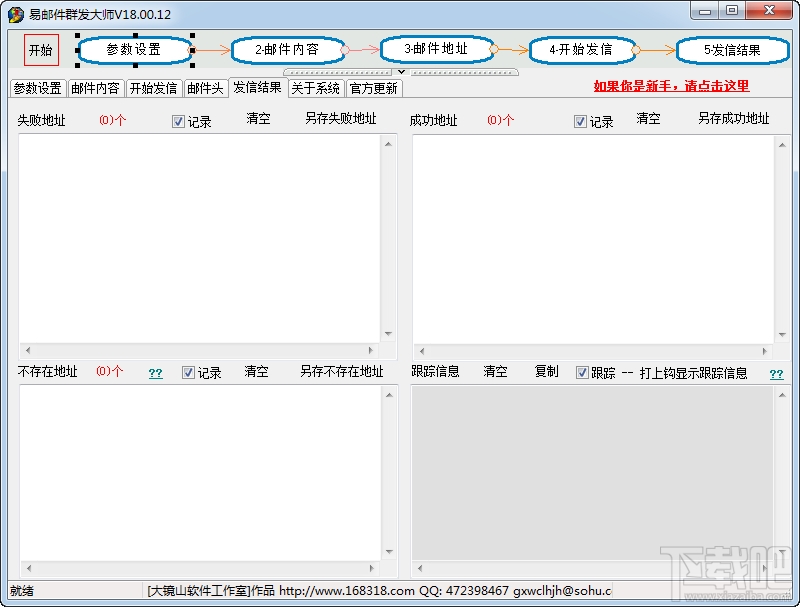Open the ?? help link beside 不存在地址
The image size is (800, 607).
[x=156, y=373]
